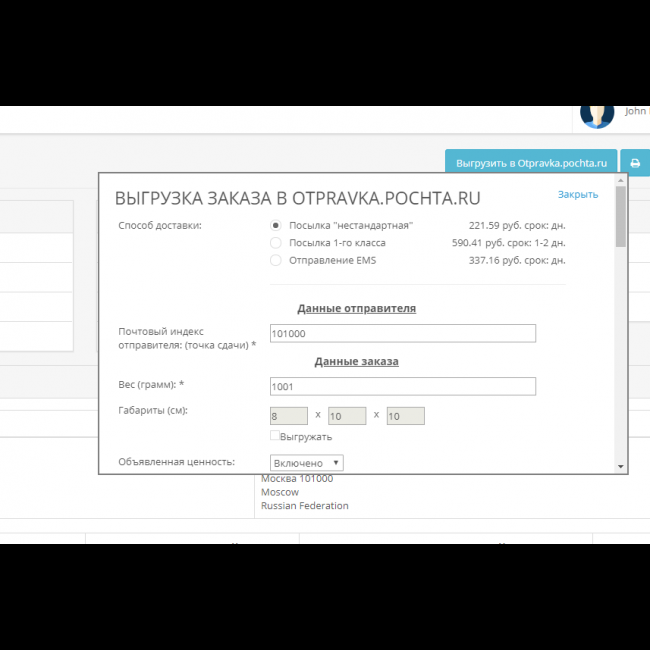Screen dimensions: 650x650
Task: Click the last dimension input field
Action: tap(405, 416)
